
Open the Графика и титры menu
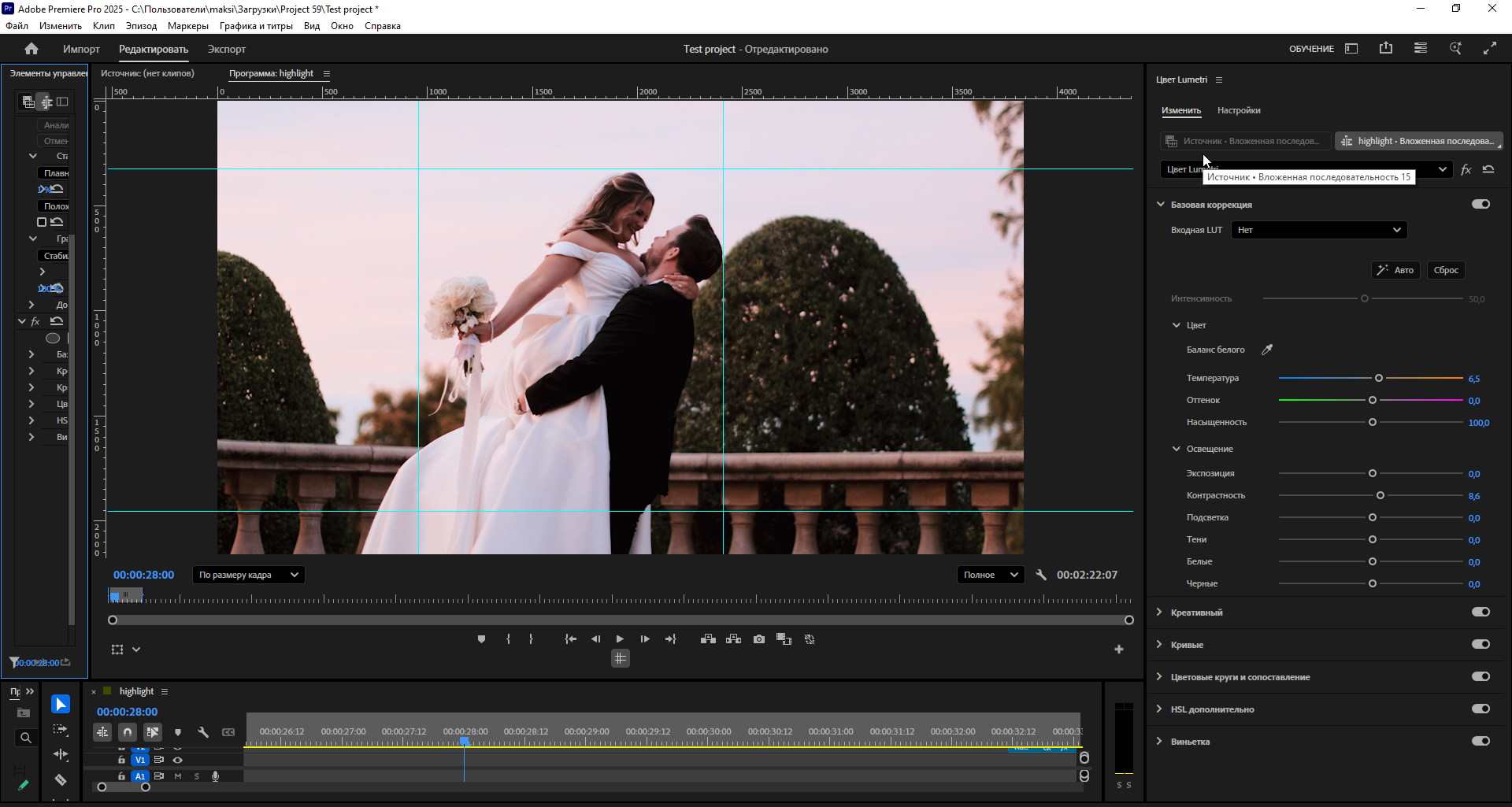(x=256, y=26)
